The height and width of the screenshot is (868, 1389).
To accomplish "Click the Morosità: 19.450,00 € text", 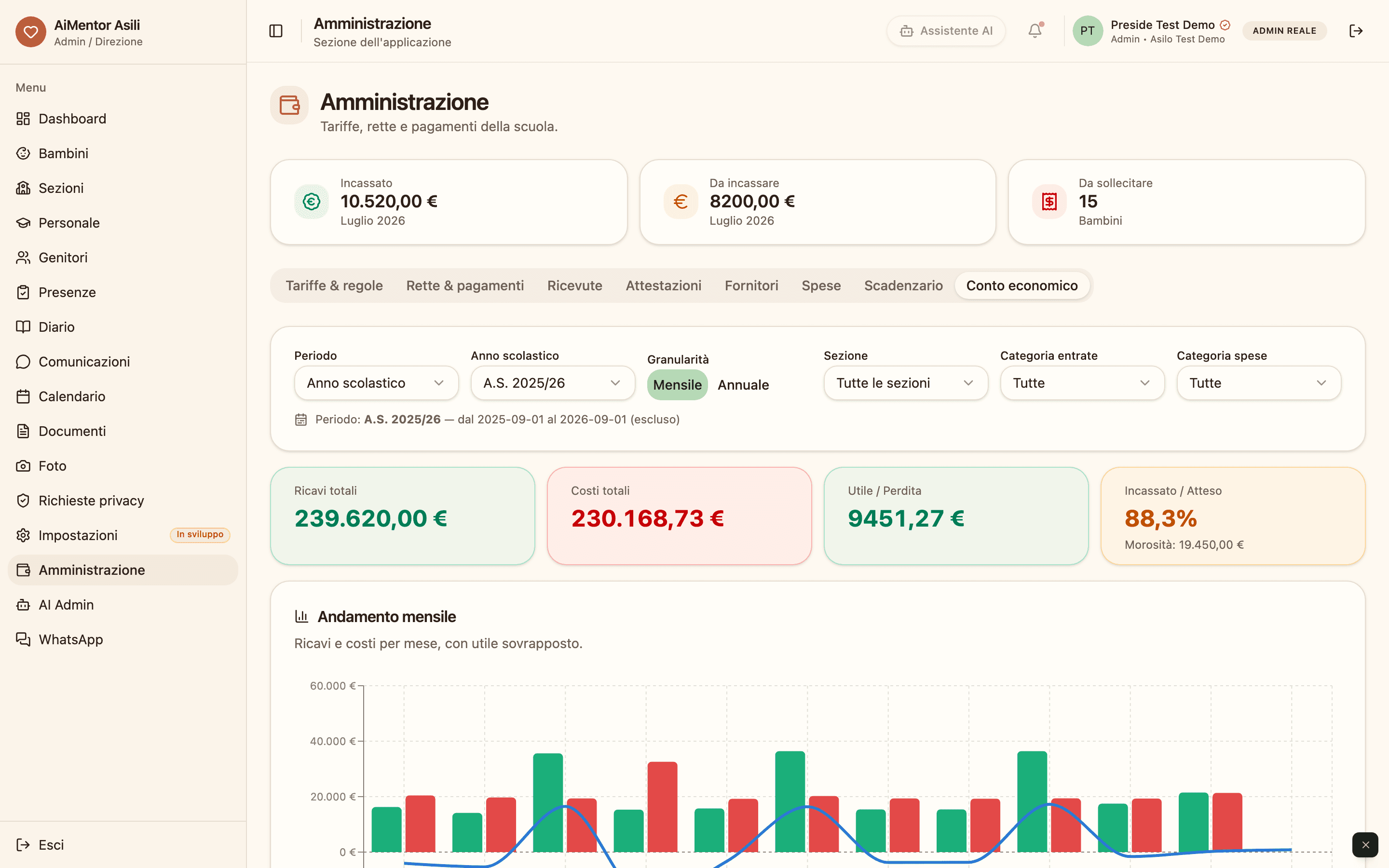I will [1184, 545].
